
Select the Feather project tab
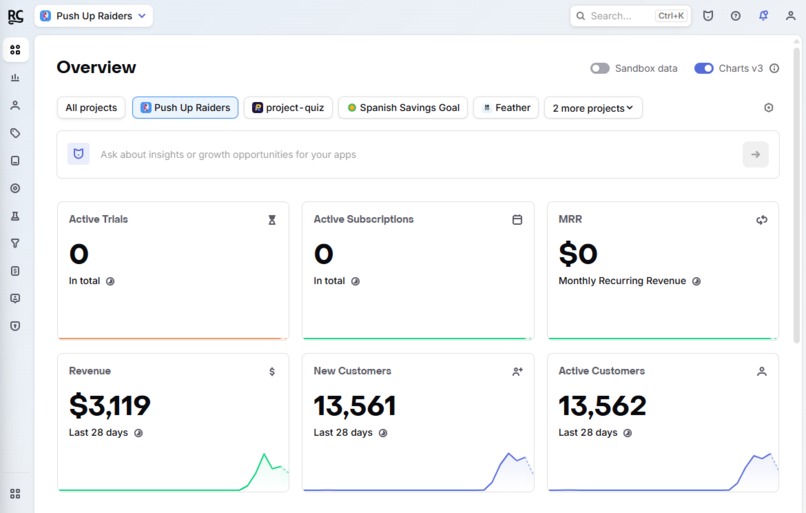[506, 108]
